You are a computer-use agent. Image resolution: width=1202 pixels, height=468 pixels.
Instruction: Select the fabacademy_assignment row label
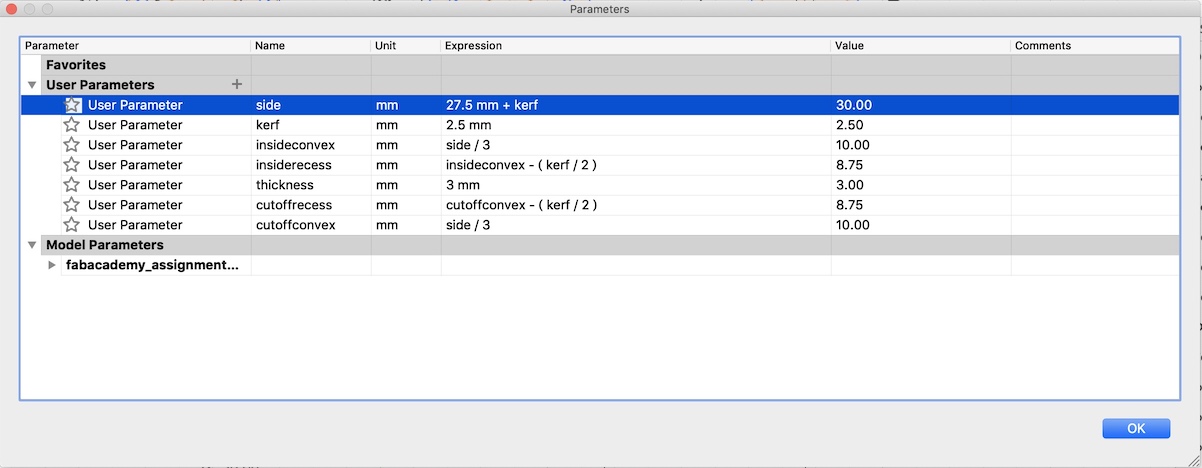click(153, 265)
